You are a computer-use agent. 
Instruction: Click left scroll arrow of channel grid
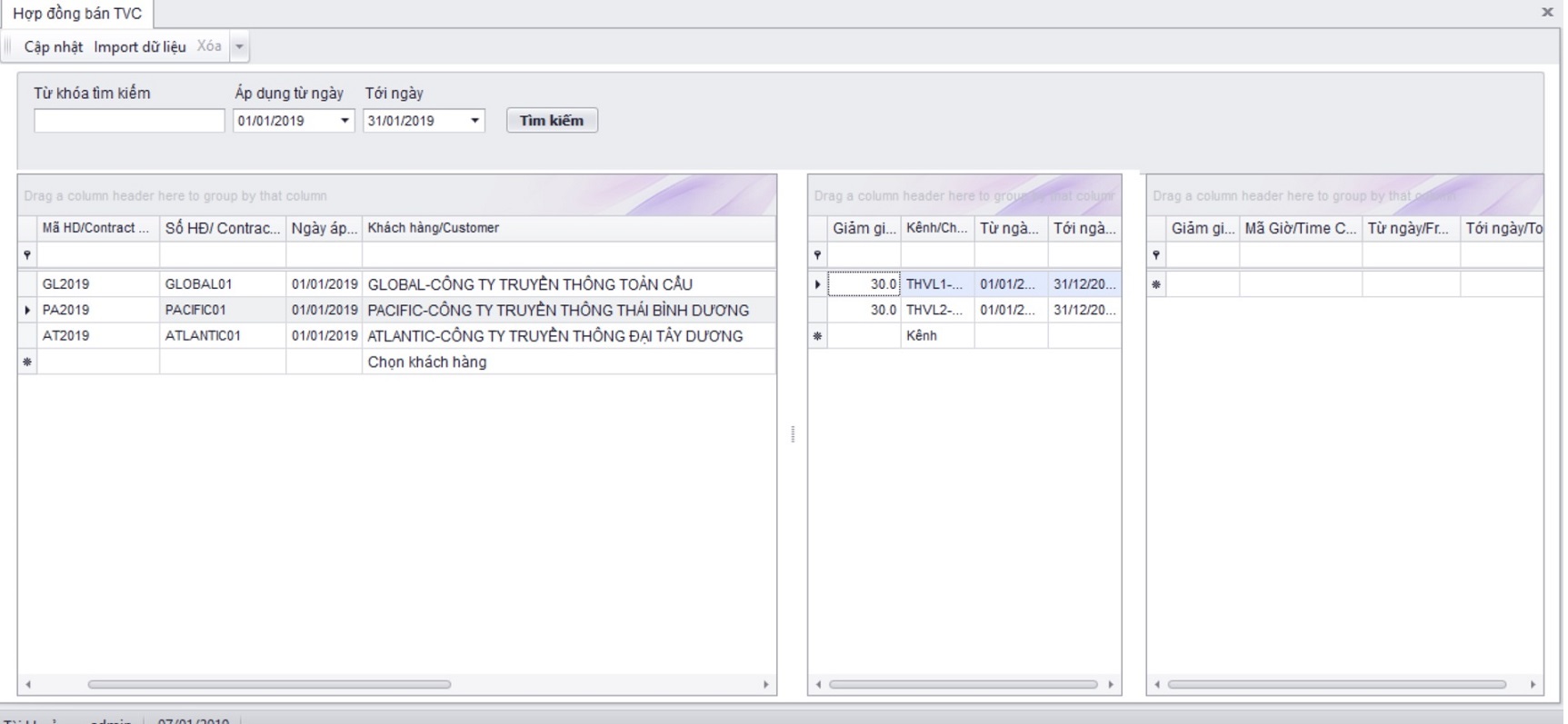pyautogui.click(x=818, y=684)
